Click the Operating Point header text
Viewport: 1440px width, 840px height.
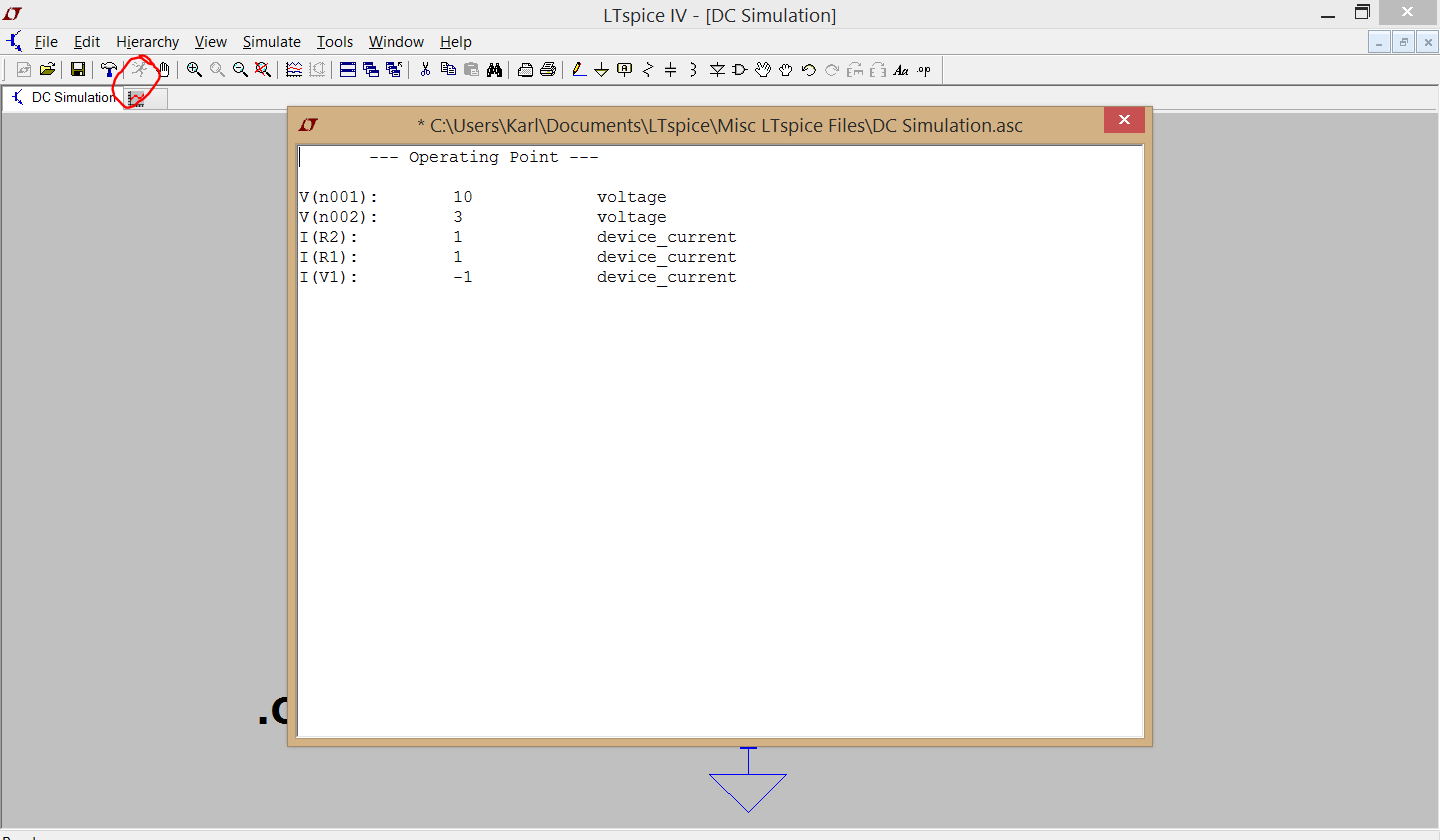484,157
